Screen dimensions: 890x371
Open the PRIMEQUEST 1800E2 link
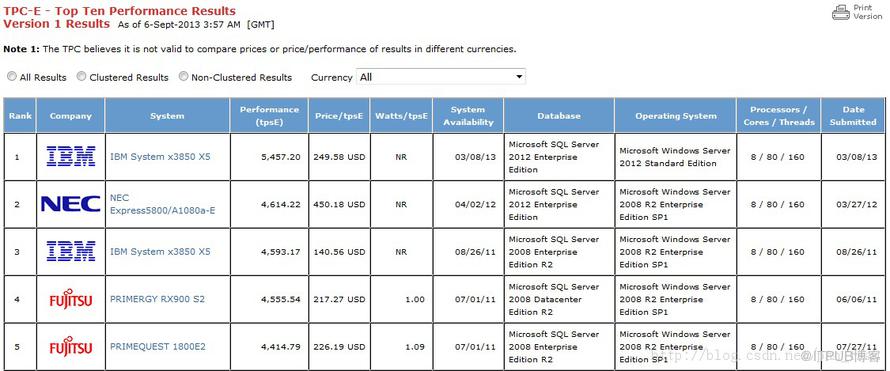pyautogui.click(x=158, y=347)
